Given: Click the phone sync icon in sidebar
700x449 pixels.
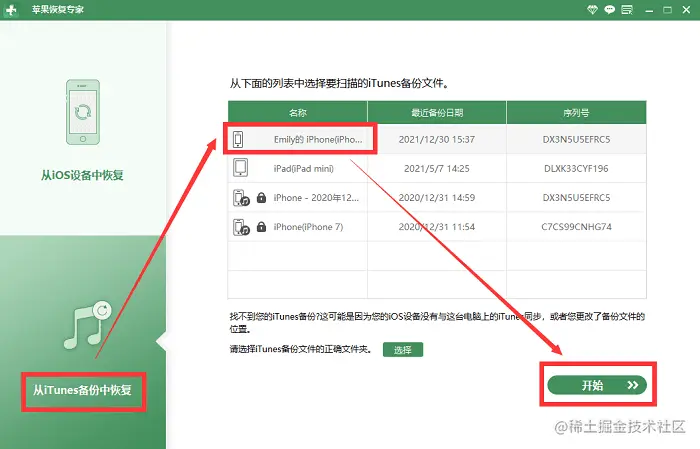Looking at the screenshot, I should [83, 112].
